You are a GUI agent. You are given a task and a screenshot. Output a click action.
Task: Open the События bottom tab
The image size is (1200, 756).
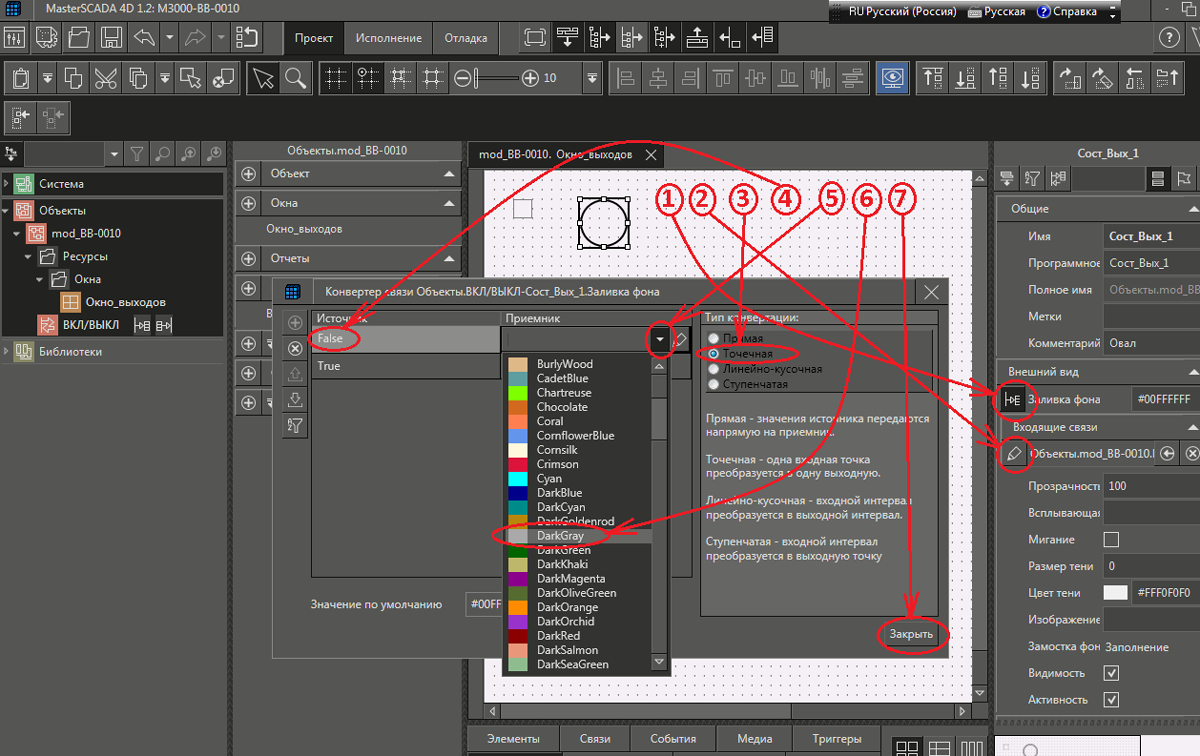(x=673, y=740)
